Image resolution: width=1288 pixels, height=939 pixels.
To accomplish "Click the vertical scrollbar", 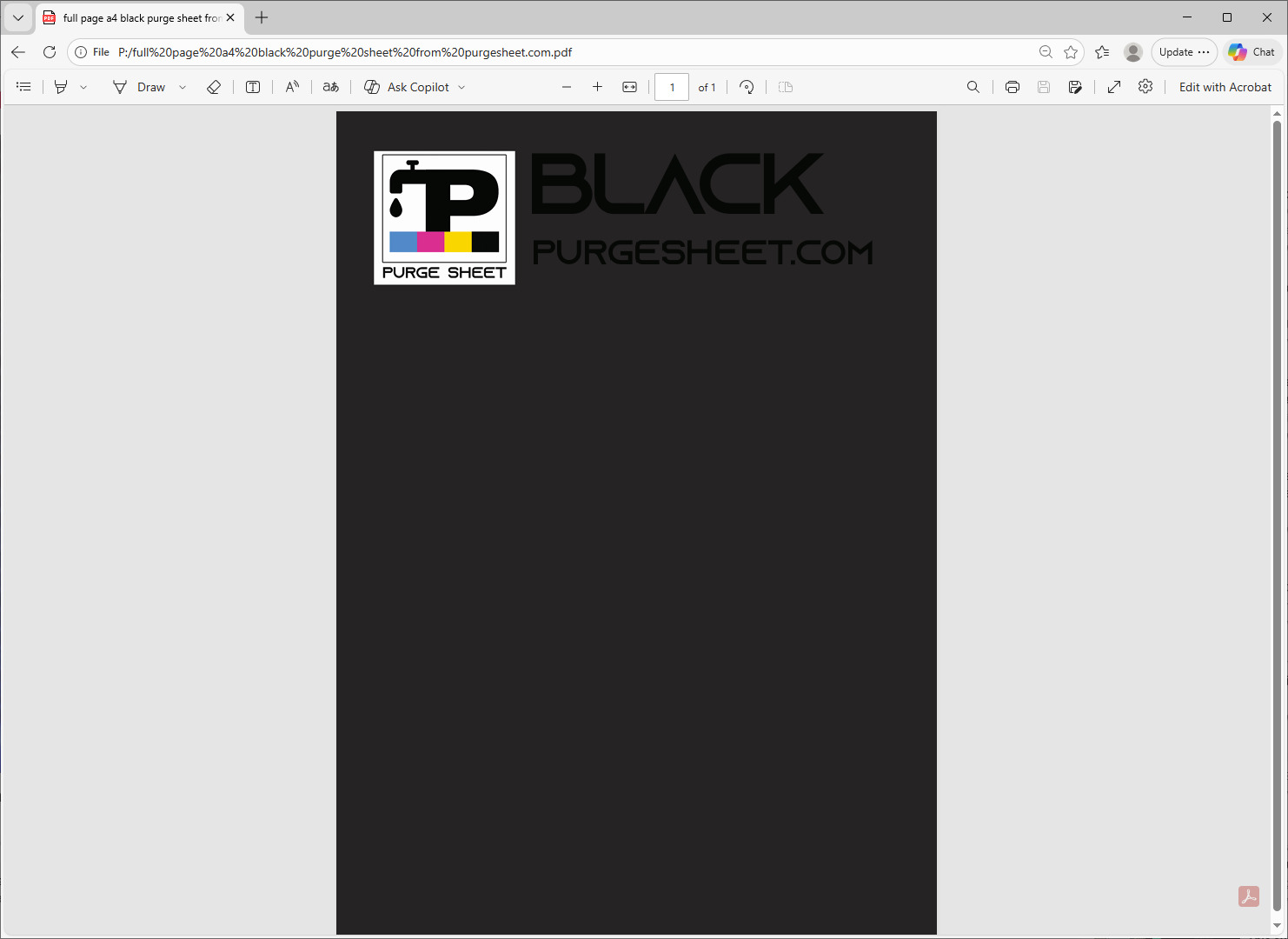I will [x=1277, y=517].
